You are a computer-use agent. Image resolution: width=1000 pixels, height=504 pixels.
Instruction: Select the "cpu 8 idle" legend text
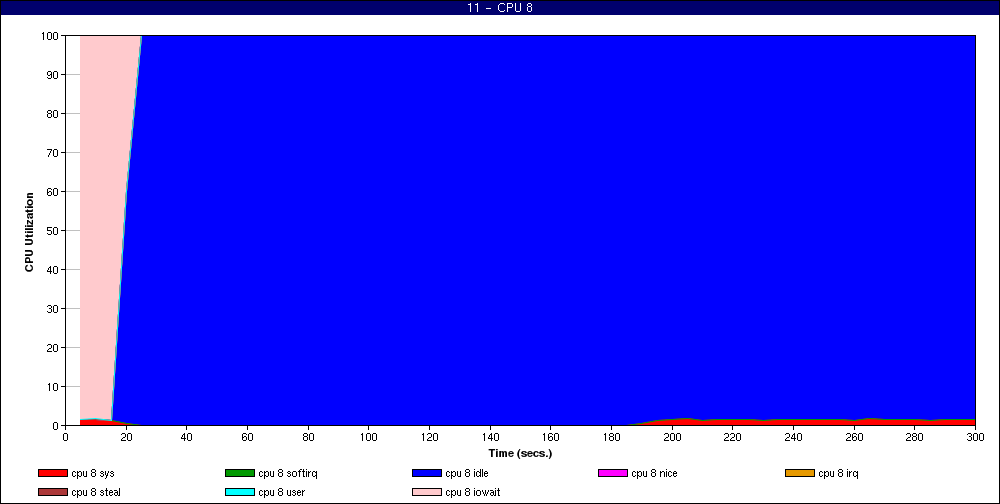pyautogui.click(x=470, y=473)
